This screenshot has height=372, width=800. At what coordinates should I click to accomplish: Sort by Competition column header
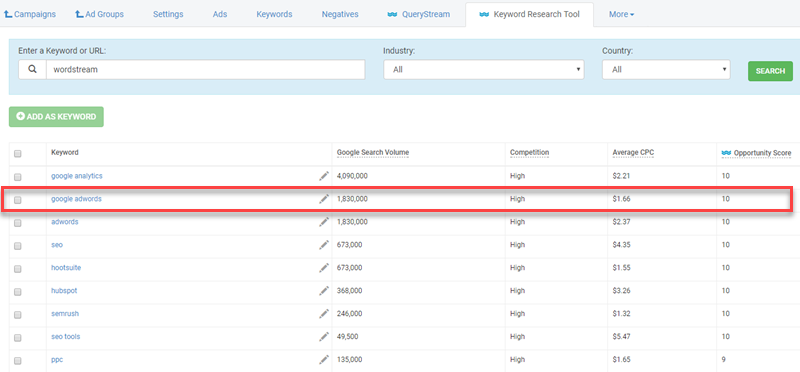[530, 153]
